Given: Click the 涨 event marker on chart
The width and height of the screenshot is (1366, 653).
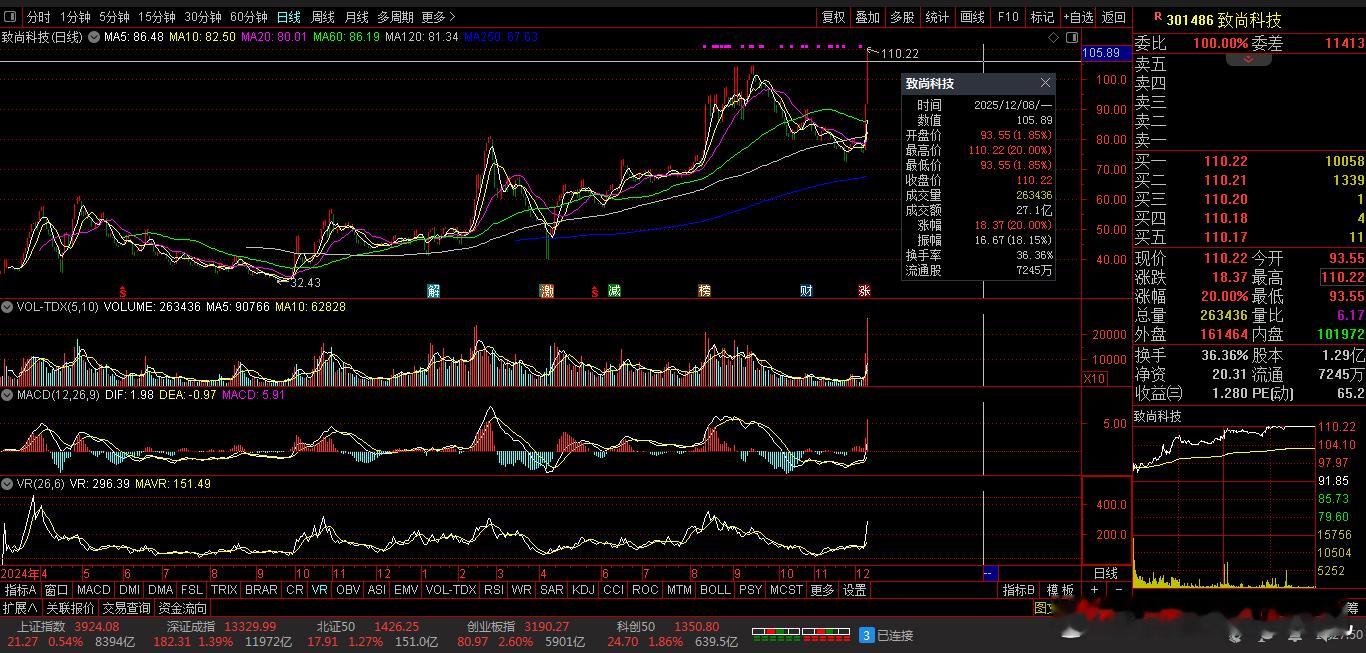Looking at the screenshot, I should click(x=864, y=291).
